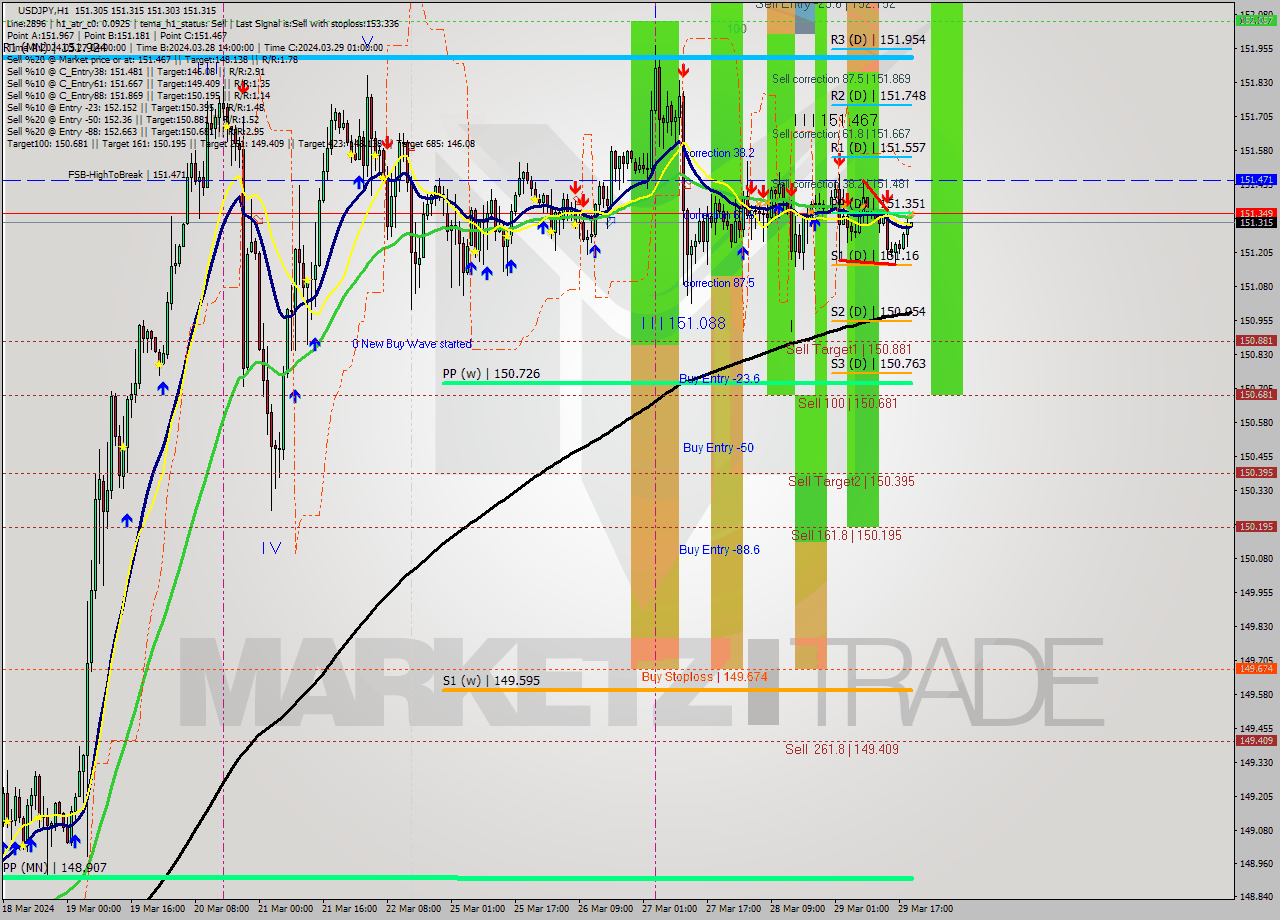Image resolution: width=1280 pixels, height=920 pixels.
Task: Click the 'S1 (D) | 151.16' label
Action: [875, 256]
